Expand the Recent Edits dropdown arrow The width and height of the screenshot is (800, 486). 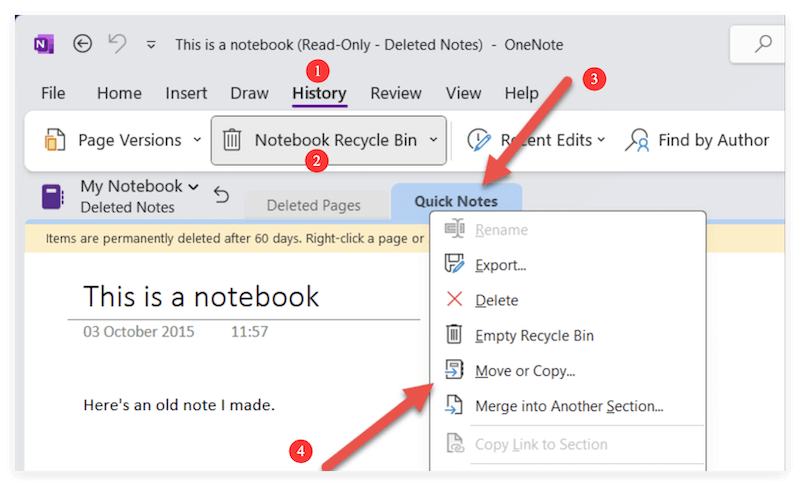(x=601, y=140)
